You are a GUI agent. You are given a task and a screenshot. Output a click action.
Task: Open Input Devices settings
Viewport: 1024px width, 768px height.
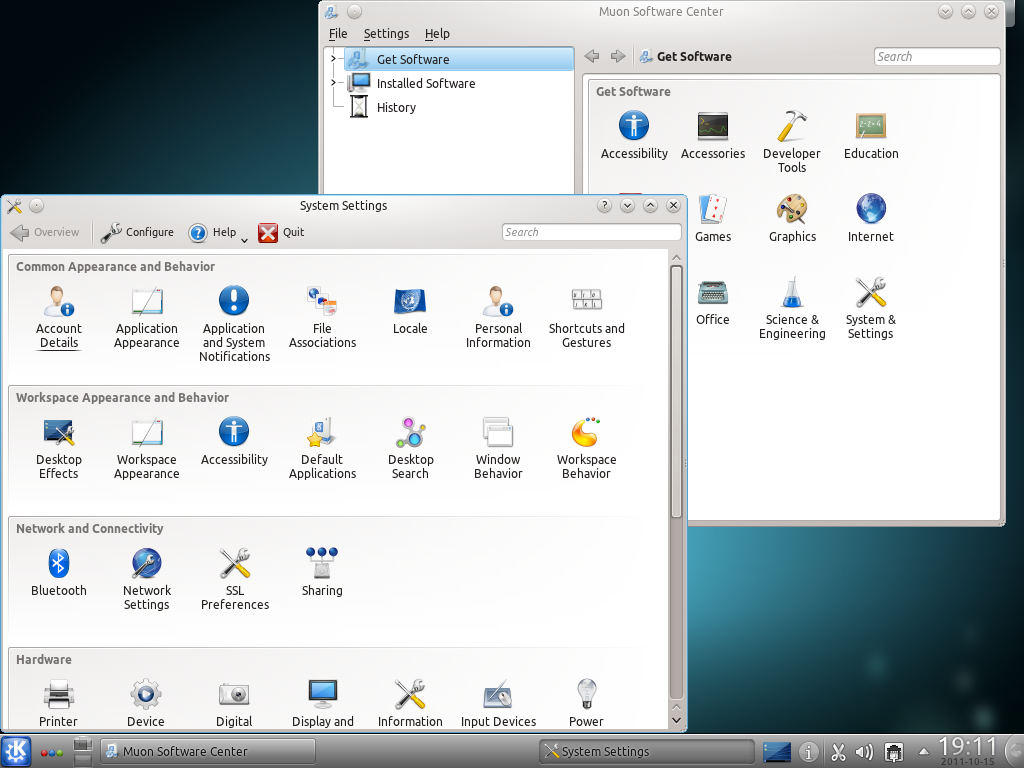(498, 703)
